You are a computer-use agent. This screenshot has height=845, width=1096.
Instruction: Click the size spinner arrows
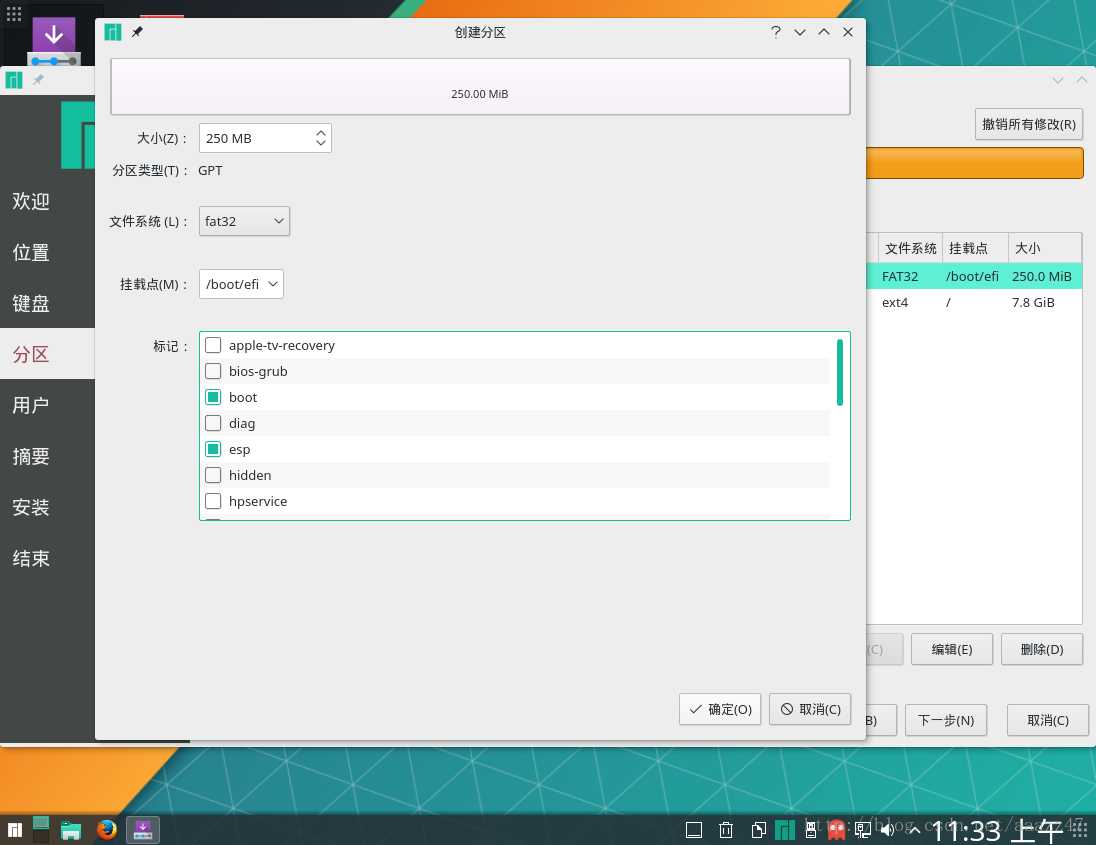320,138
